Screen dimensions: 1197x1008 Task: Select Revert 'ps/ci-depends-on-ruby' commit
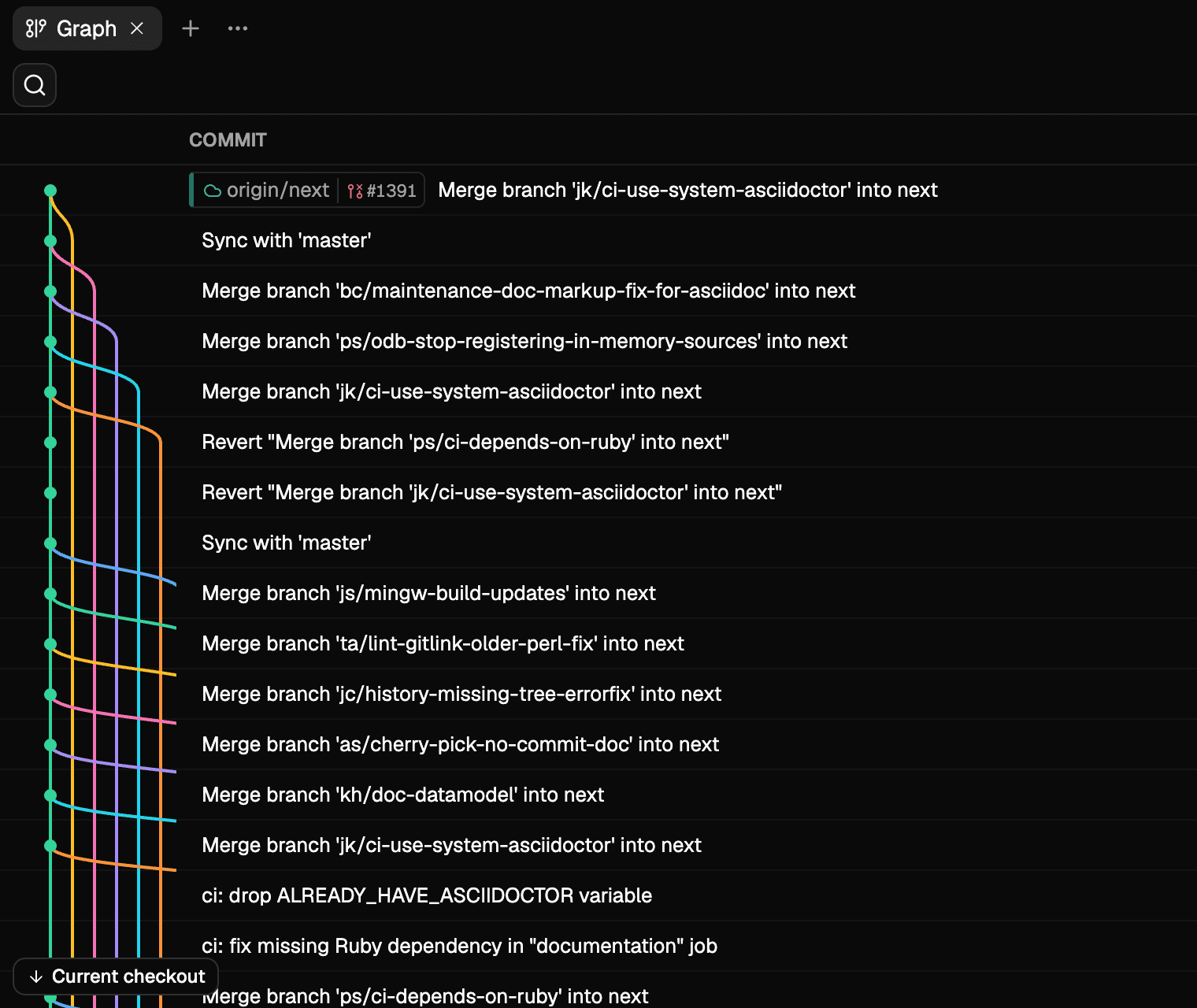click(x=598, y=442)
